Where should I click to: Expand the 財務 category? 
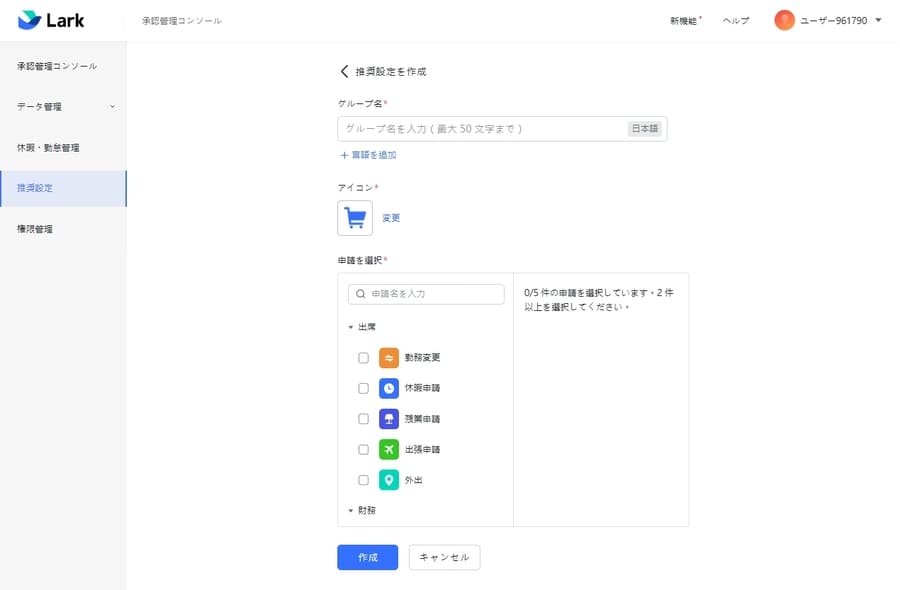pos(351,510)
